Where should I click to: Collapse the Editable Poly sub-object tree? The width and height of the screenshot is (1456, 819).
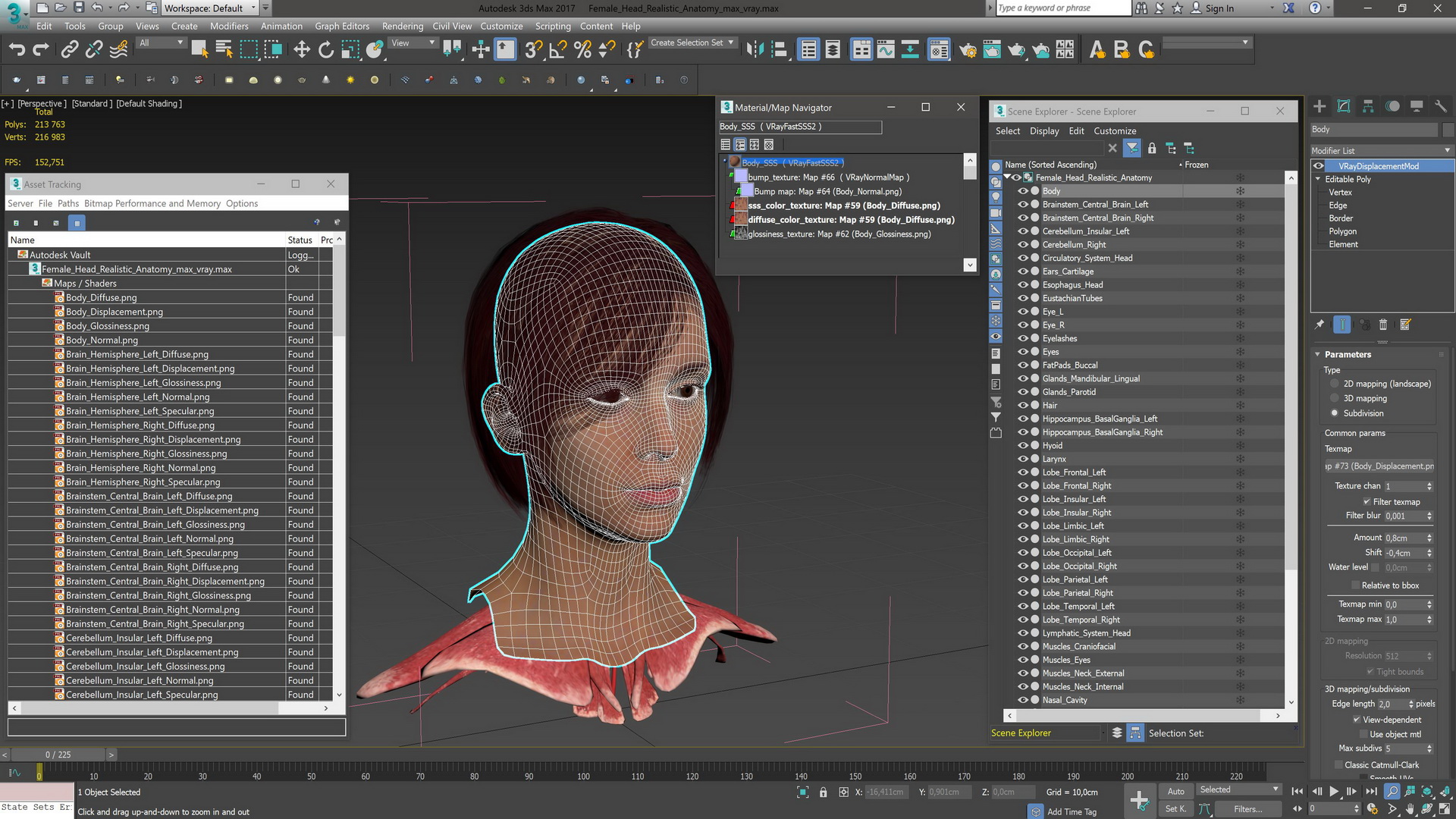(x=1319, y=179)
